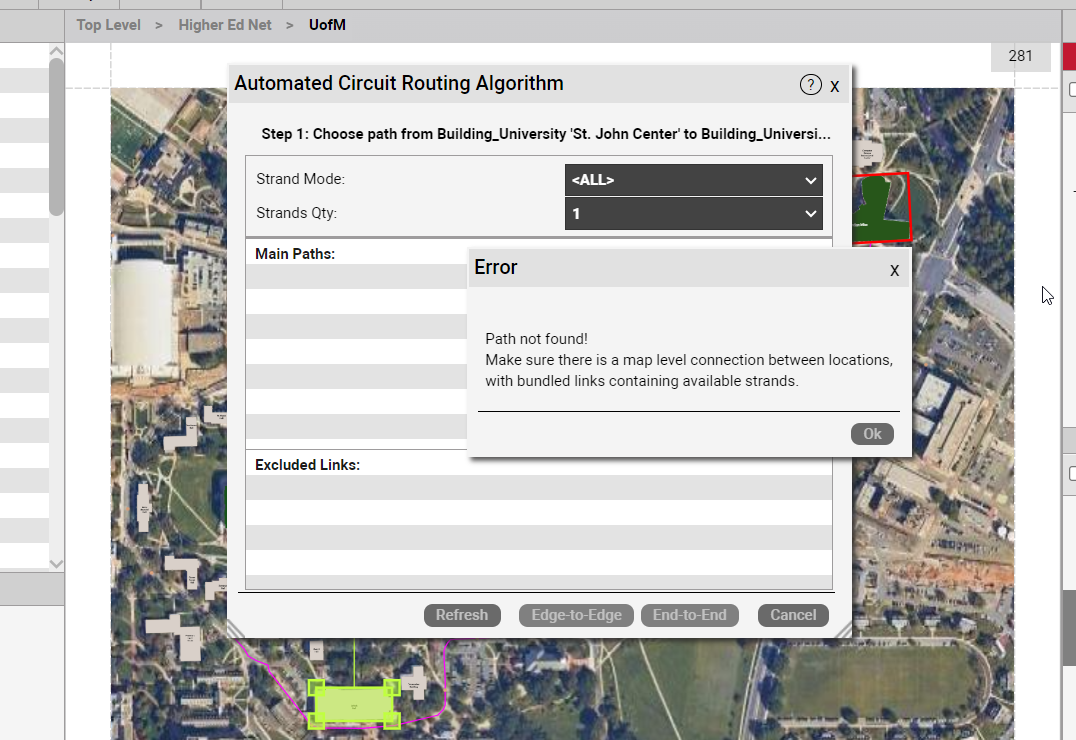
Task: Click the Cancel button
Action: 793,615
